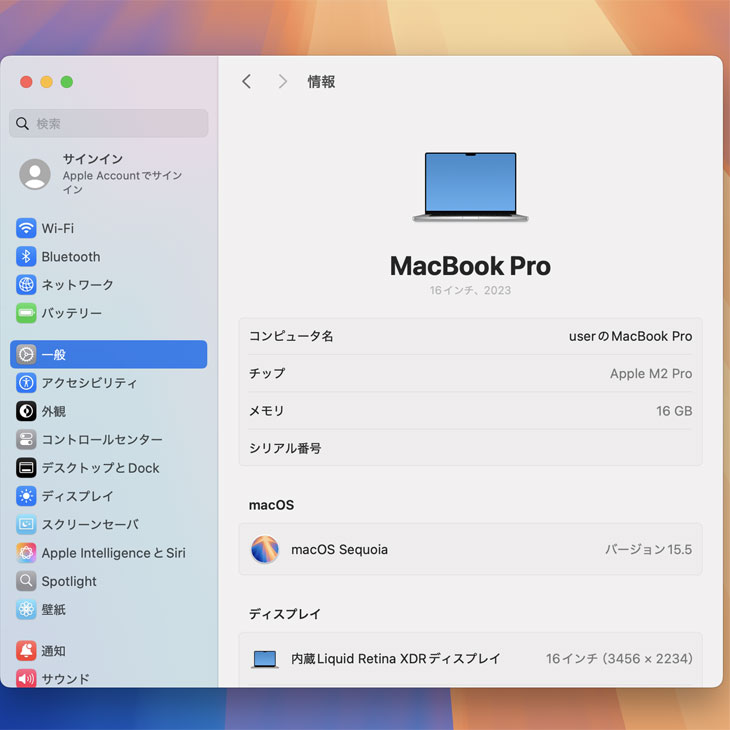Click the チップ row label
Image resolution: width=730 pixels, height=730 pixels.
tap(267, 373)
